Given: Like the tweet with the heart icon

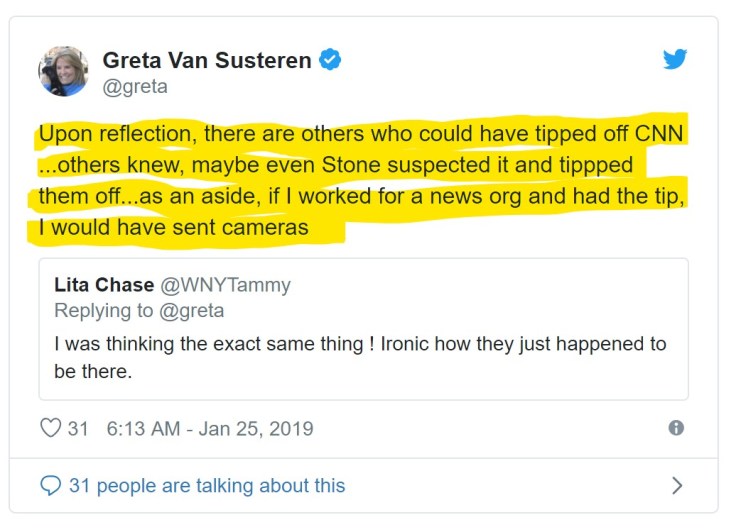Looking at the screenshot, I should click(x=50, y=429).
